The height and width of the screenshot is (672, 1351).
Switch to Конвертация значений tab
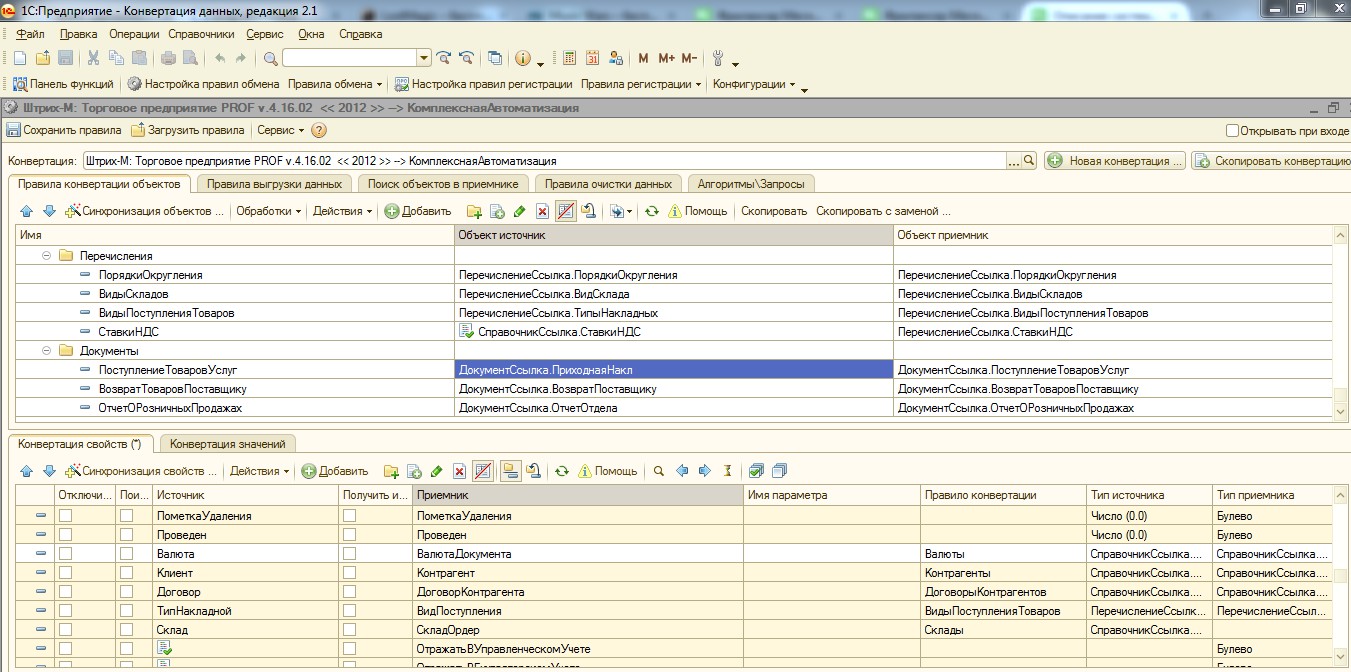point(228,444)
